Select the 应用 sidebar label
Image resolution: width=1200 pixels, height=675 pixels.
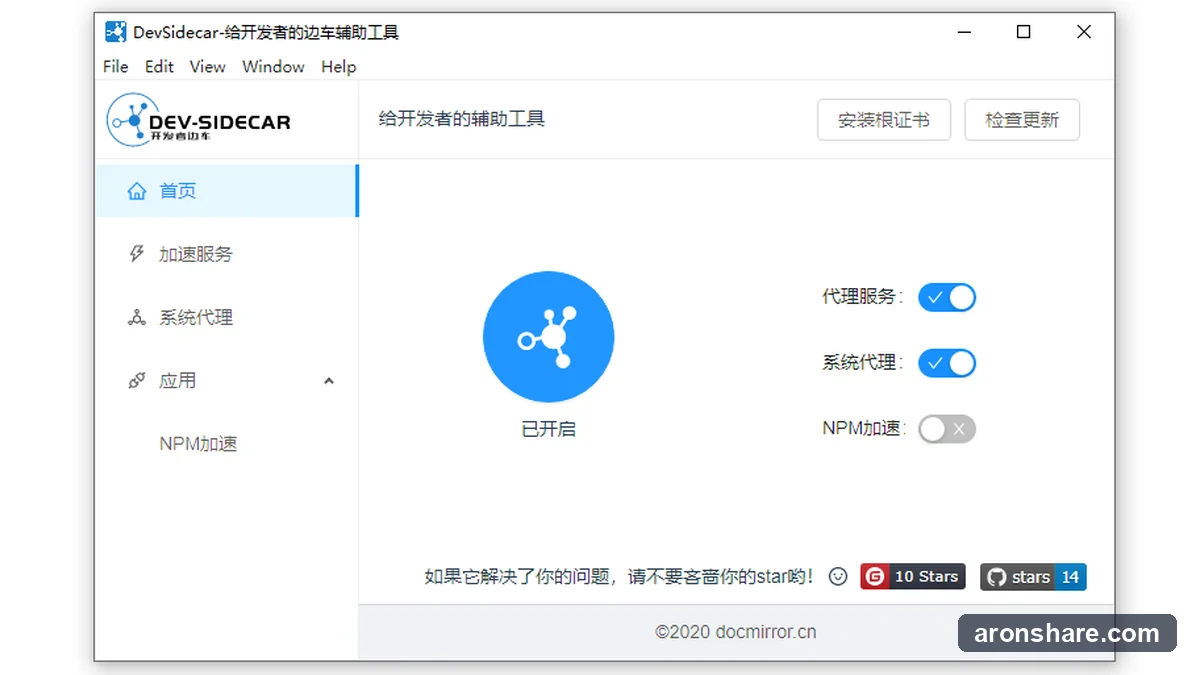coord(177,381)
